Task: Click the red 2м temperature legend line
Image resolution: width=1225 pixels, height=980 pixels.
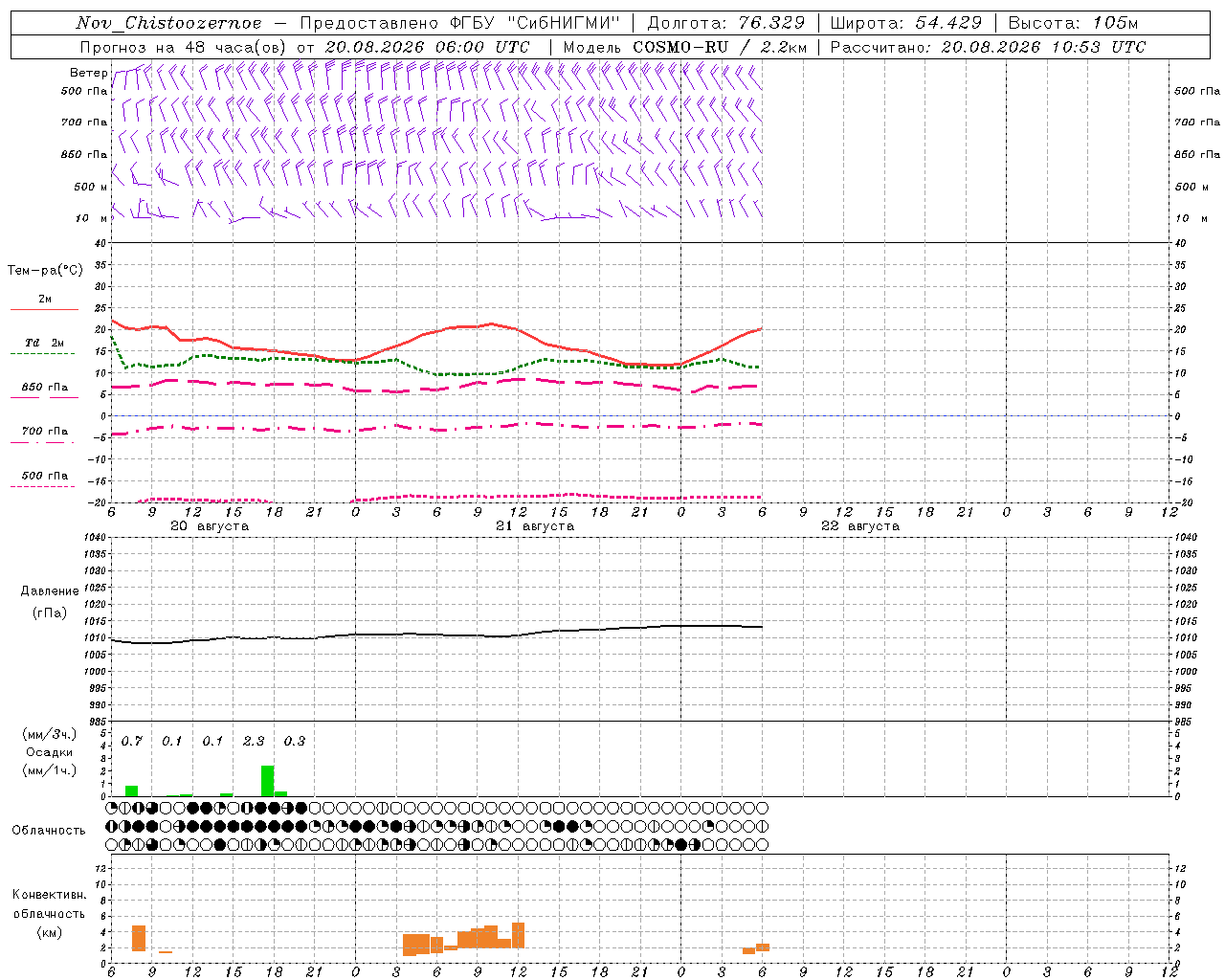Action: pyautogui.click(x=44, y=309)
